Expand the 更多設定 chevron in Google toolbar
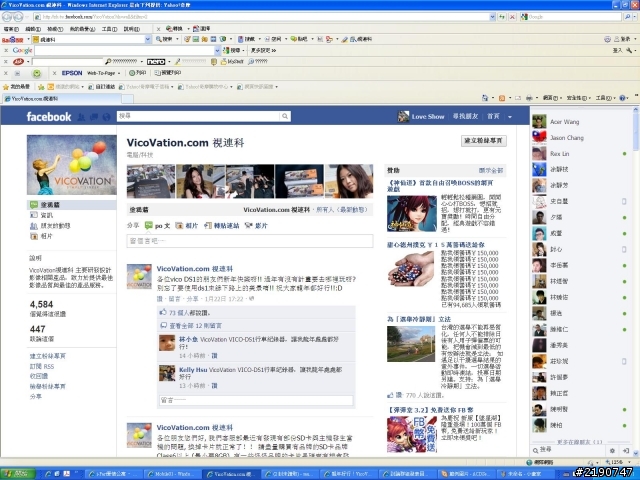This screenshot has height=480, width=640. 273,51
